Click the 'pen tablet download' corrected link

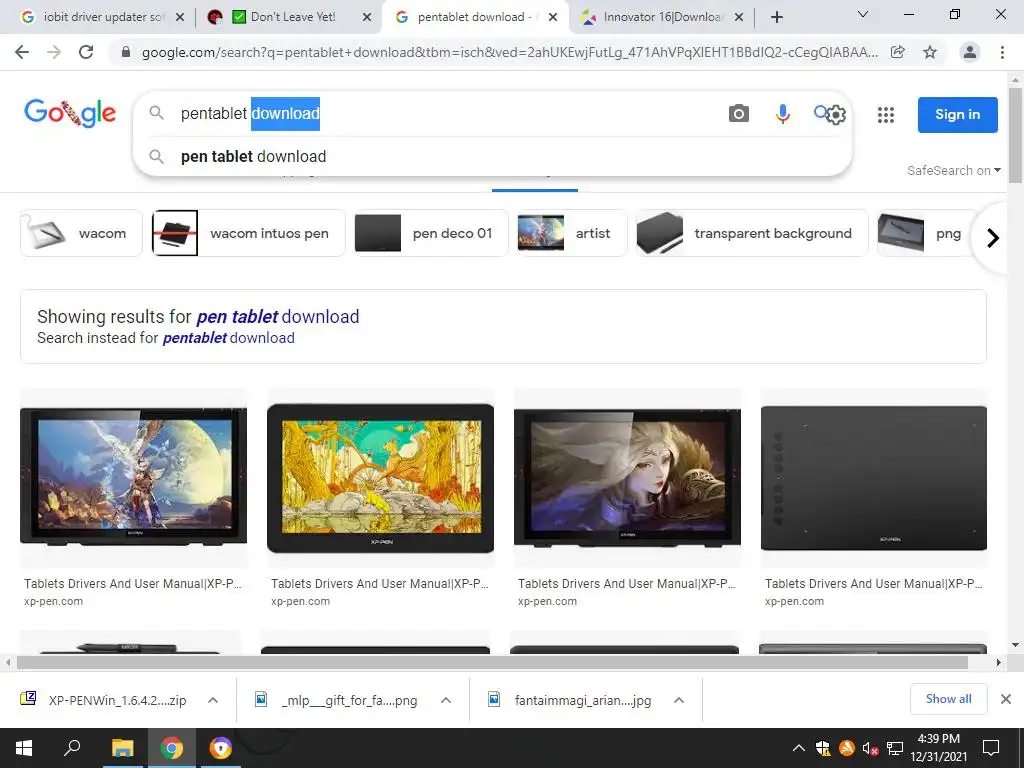tap(278, 317)
